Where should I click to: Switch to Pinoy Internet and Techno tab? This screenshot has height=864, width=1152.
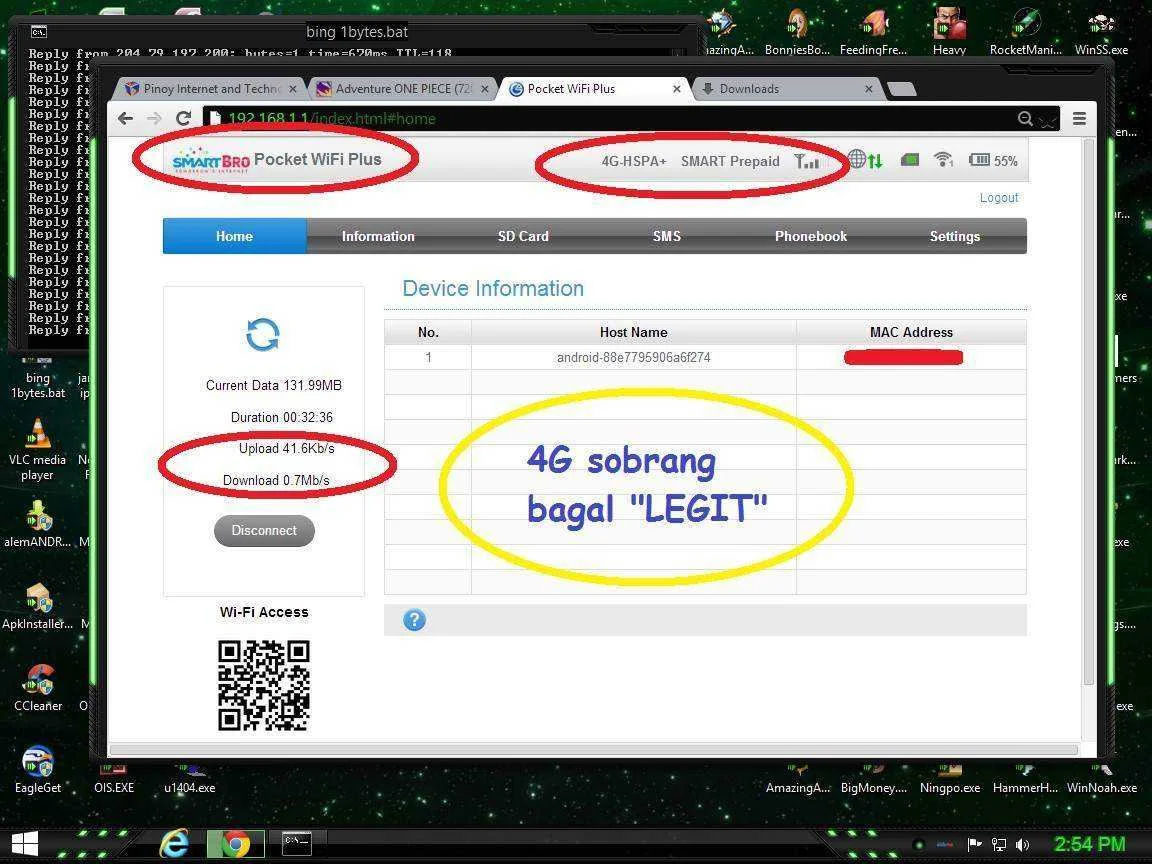pyautogui.click(x=209, y=89)
